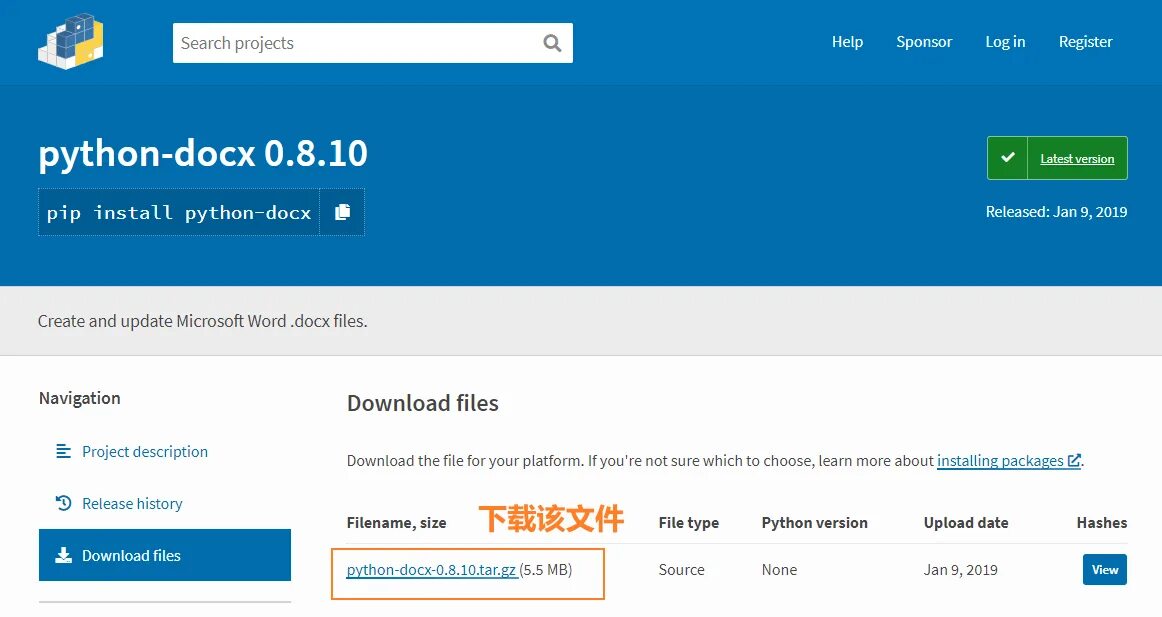Click the search magnifier icon
The height and width of the screenshot is (617, 1162).
coord(552,43)
